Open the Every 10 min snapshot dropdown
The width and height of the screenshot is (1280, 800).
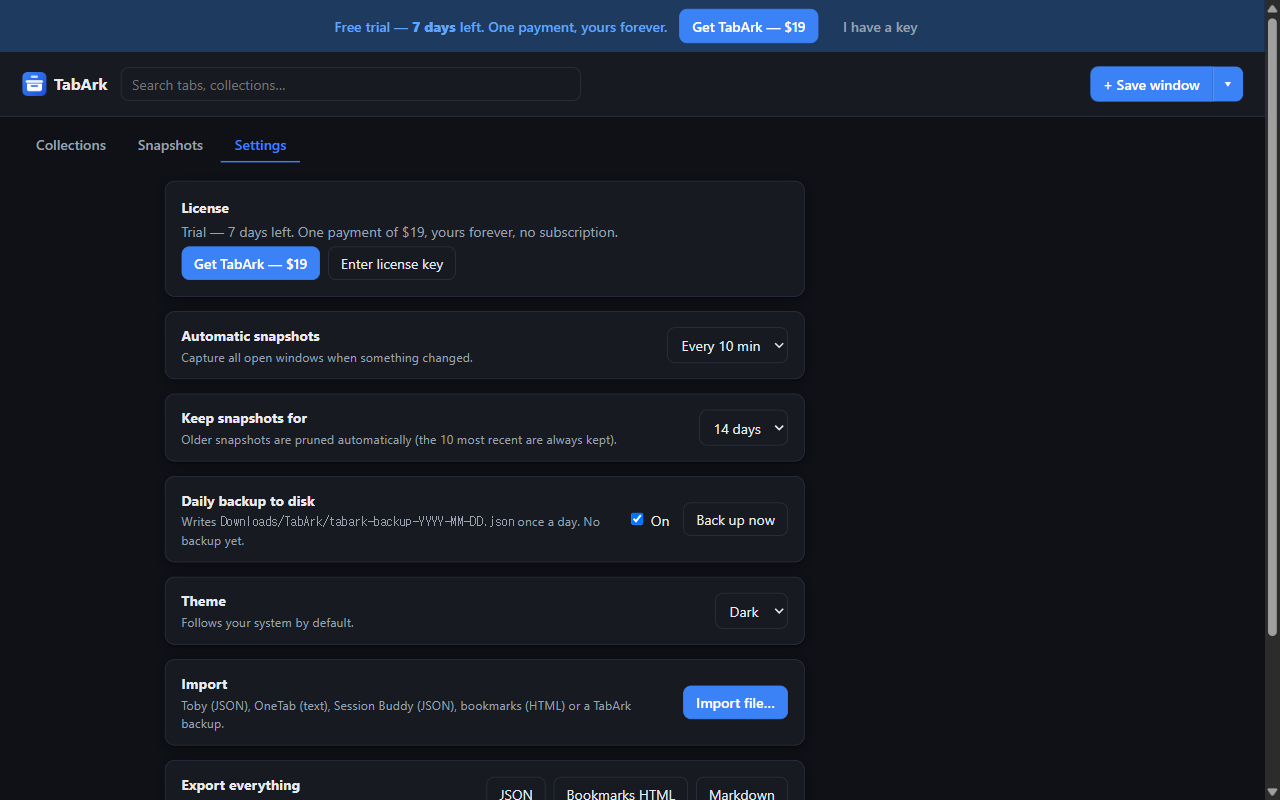(727, 345)
